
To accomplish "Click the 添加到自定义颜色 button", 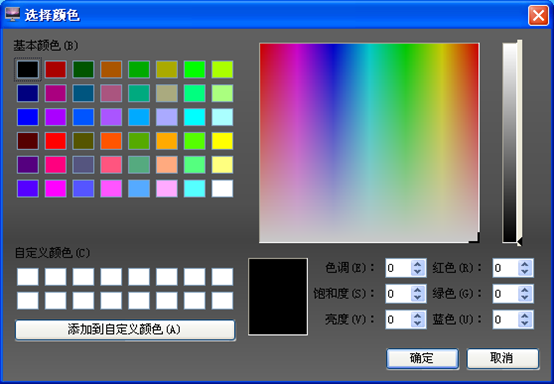I will [x=125, y=330].
